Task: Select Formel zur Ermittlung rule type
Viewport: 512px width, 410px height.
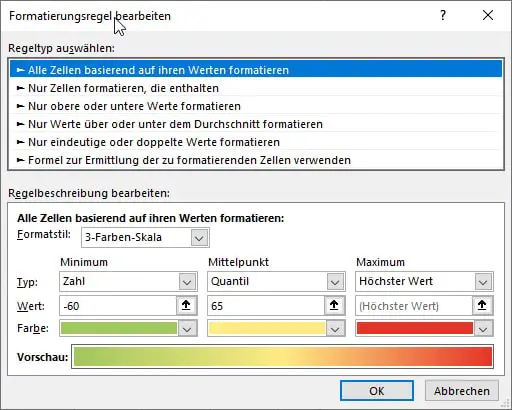Action: pyautogui.click(x=256, y=160)
